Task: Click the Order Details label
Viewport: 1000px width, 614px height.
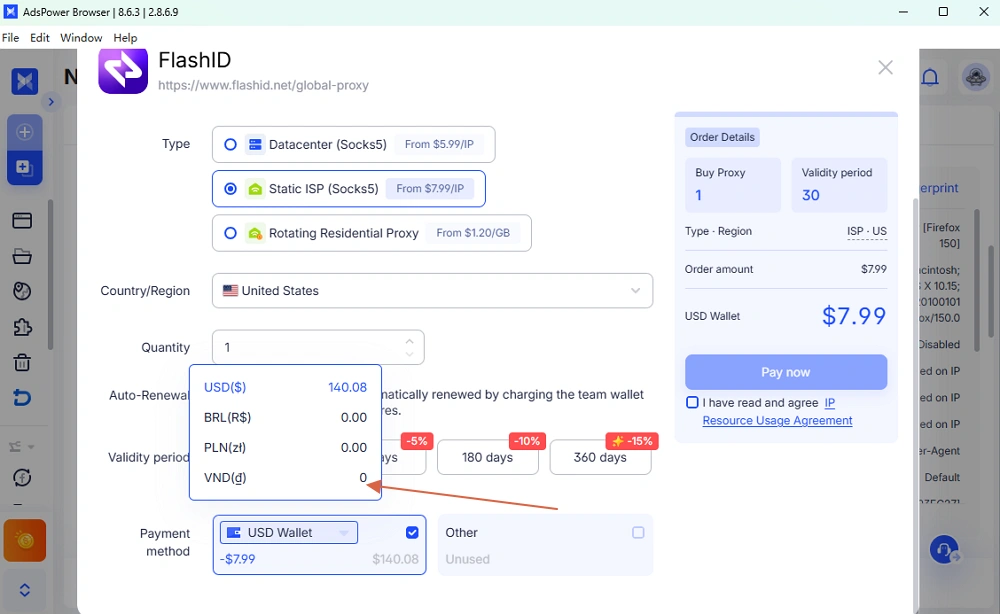Action: pyautogui.click(x=722, y=137)
